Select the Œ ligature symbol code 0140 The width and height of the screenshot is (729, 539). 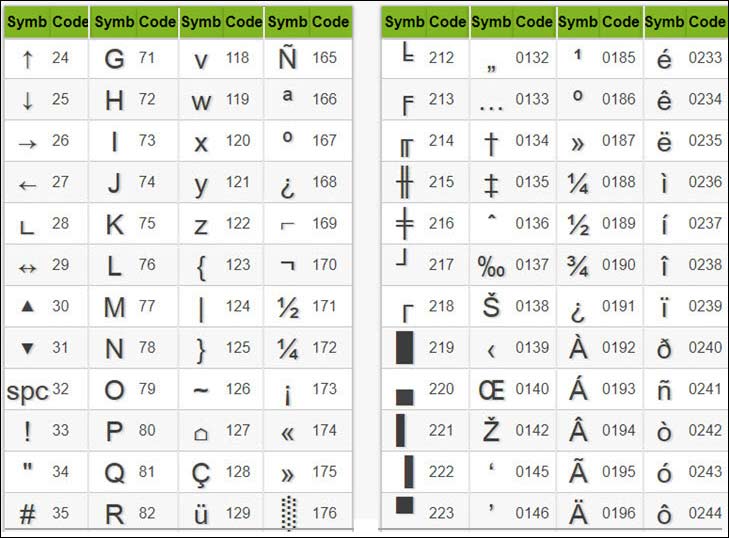[491, 390]
